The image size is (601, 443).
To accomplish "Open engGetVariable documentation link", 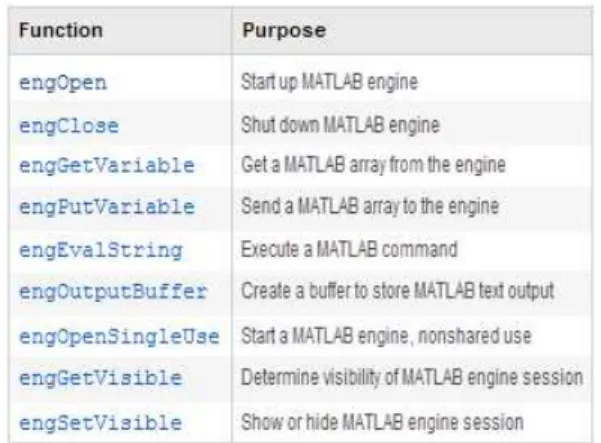I will click(x=107, y=166).
